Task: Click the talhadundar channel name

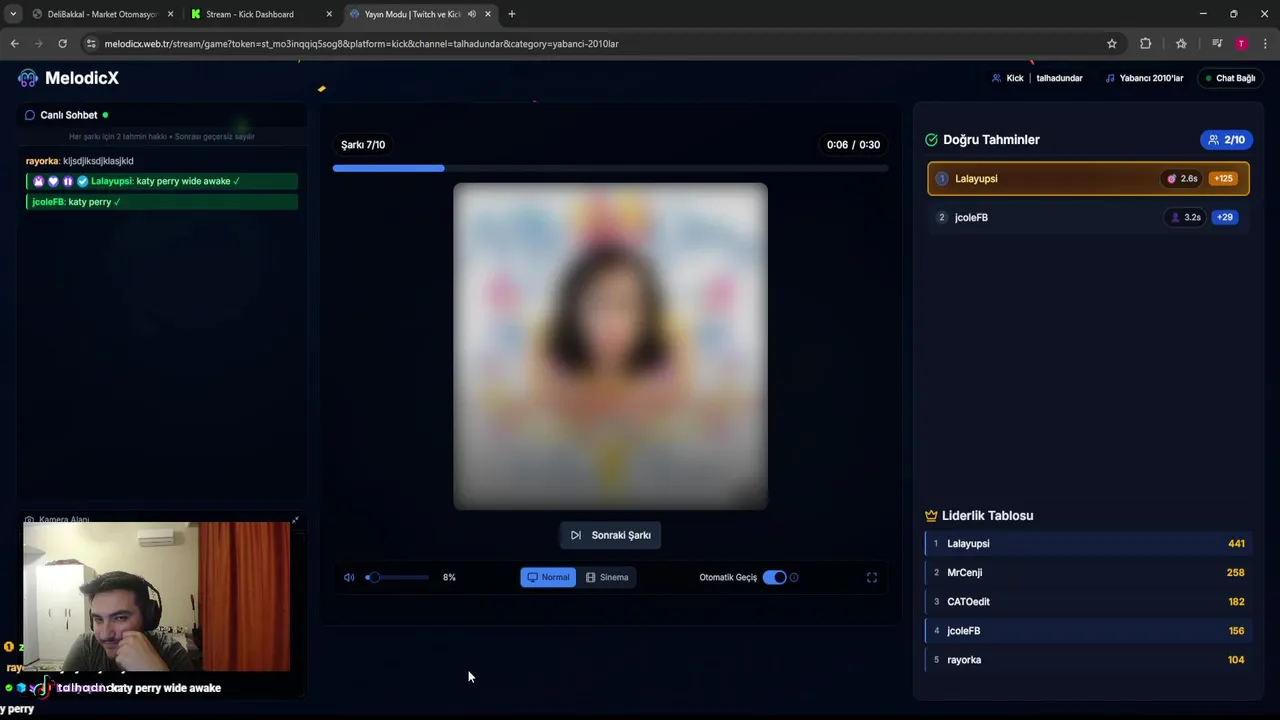Action: point(1059,78)
